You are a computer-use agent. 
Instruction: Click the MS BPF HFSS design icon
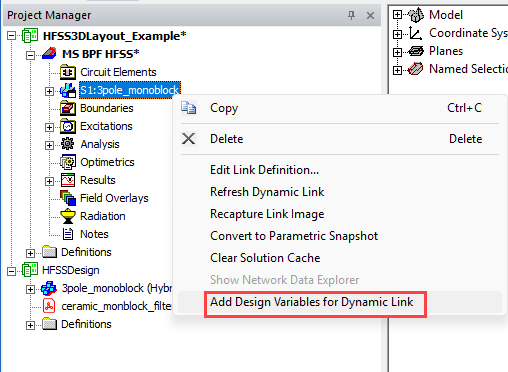coord(49,54)
